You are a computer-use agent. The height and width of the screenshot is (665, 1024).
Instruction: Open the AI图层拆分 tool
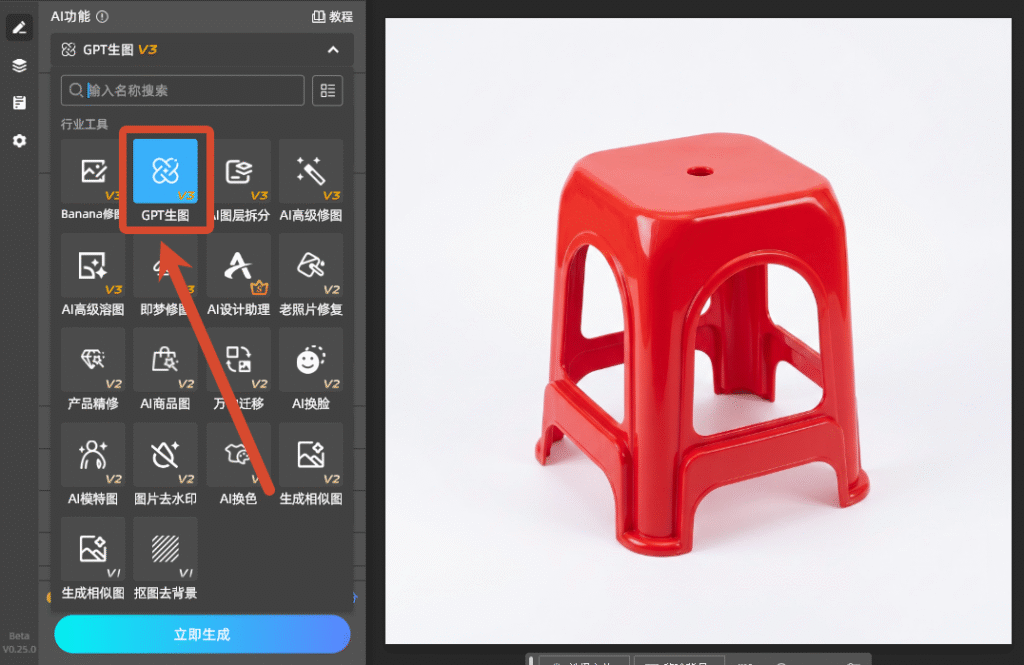pos(238,180)
